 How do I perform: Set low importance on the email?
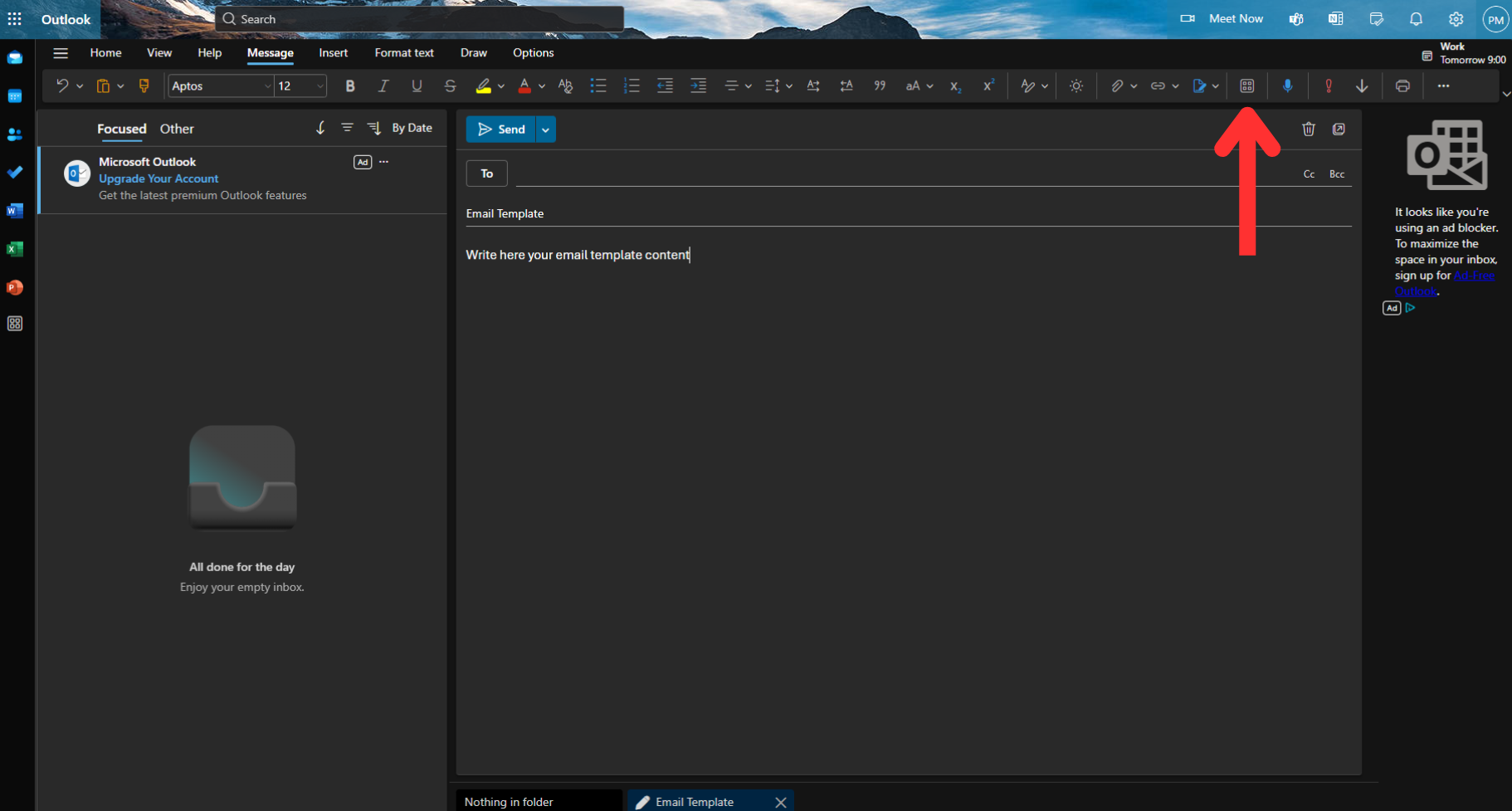point(1362,85)
